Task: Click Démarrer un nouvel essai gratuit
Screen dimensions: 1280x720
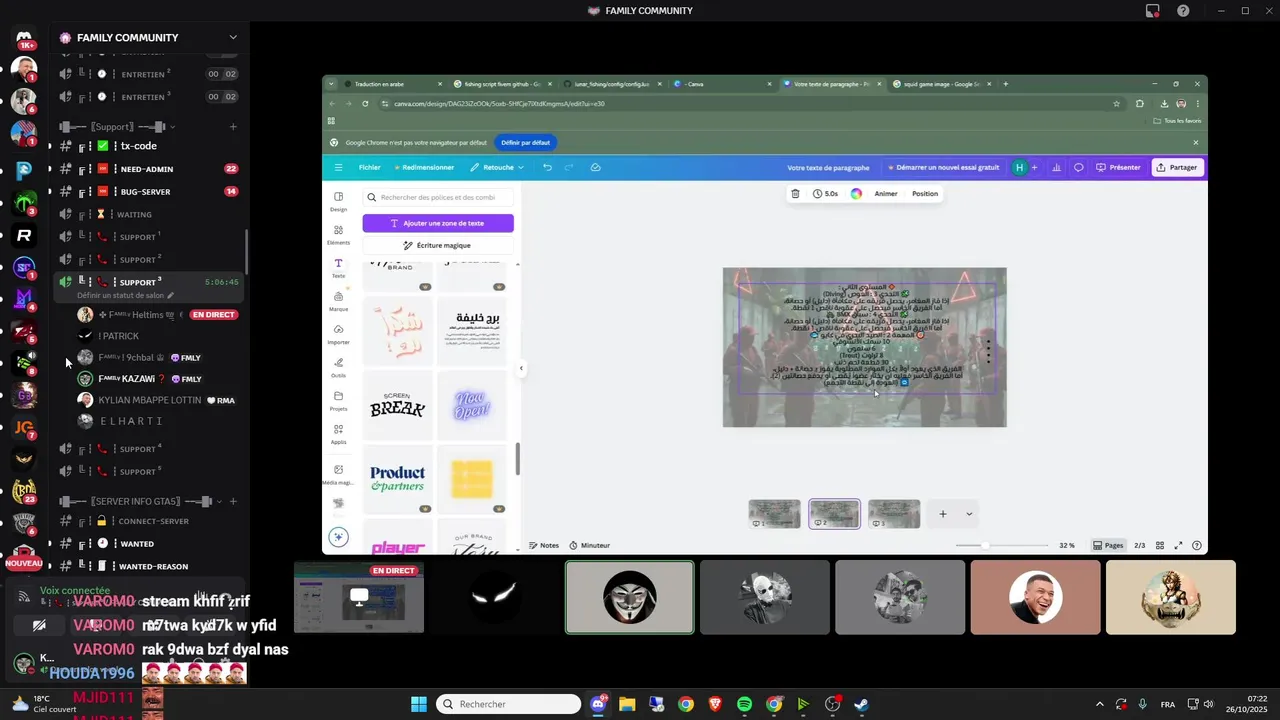Action: click(x=943, y=167)
